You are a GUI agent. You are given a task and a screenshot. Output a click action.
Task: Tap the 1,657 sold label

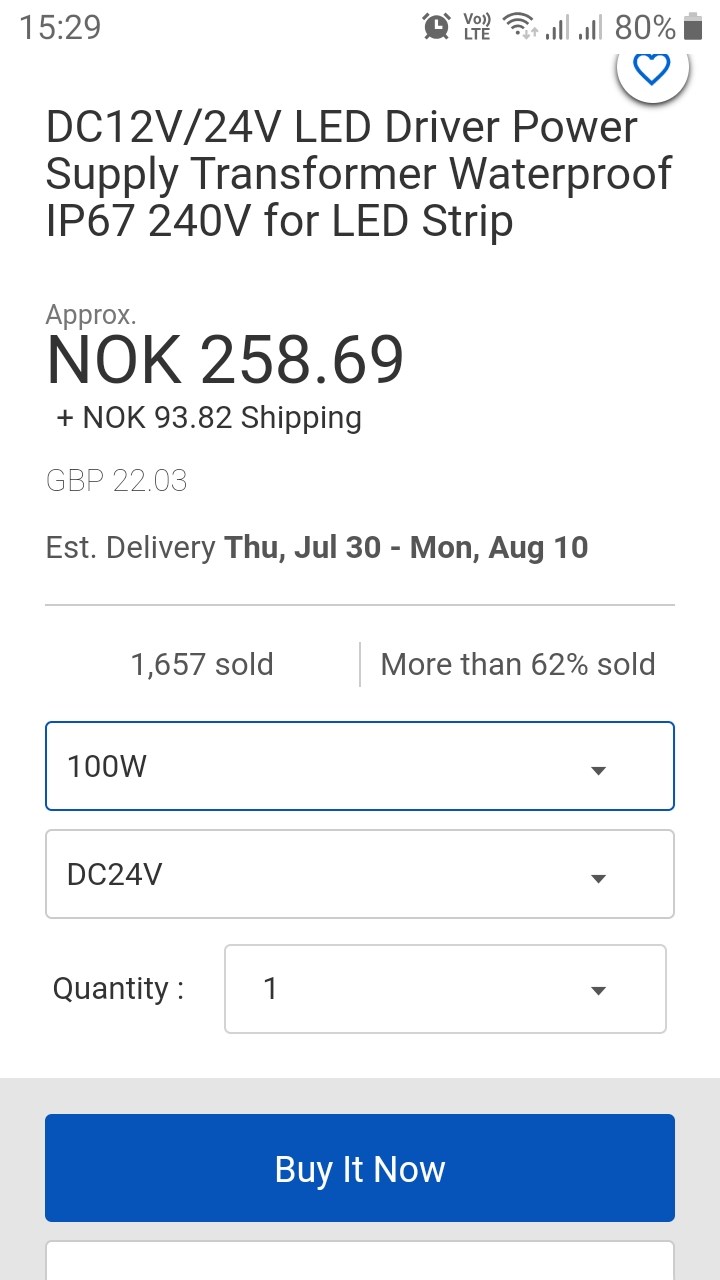(x=202, y=664)
